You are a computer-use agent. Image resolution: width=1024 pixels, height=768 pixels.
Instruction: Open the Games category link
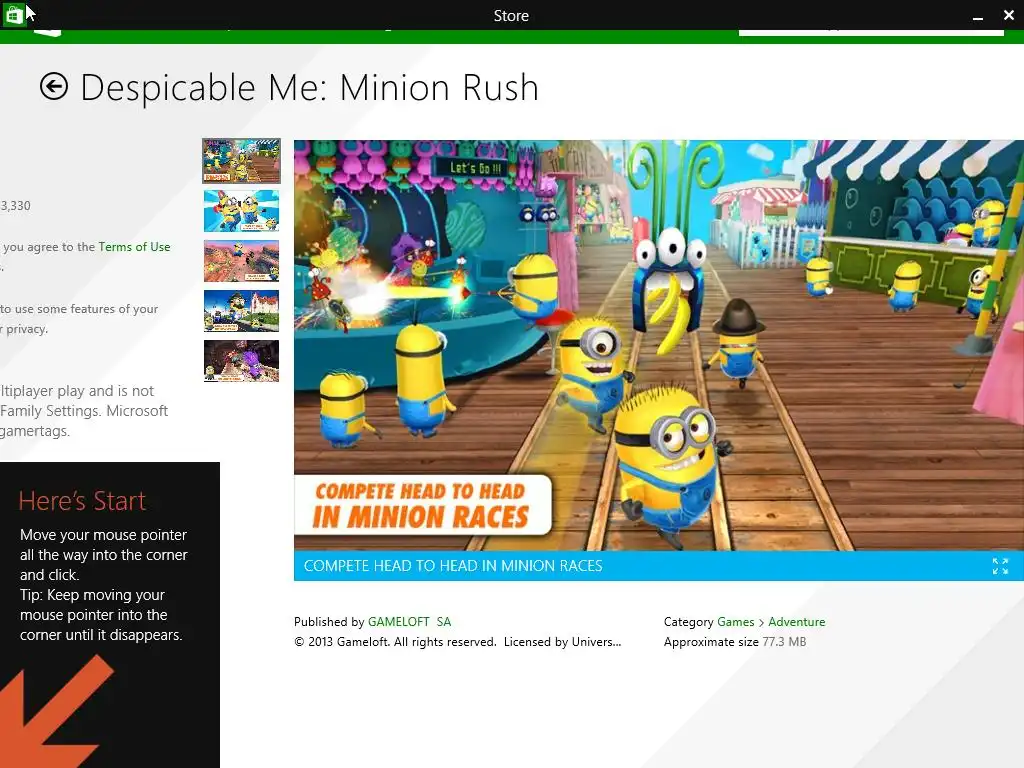pyautogui.click(x=735, y=622)
